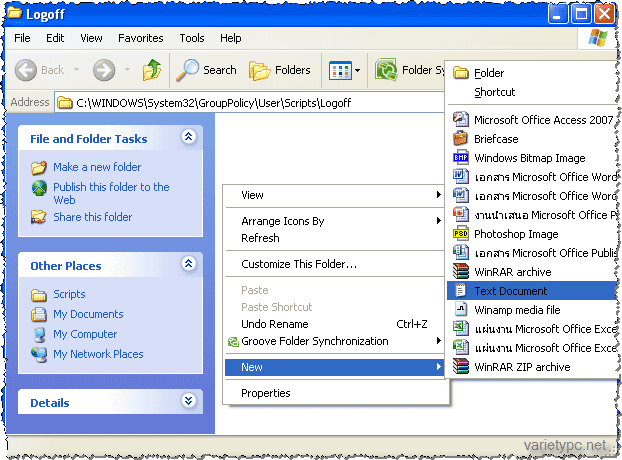Click the WinRAR ZIP archive icon
The image size is (622, 460).
461,366
